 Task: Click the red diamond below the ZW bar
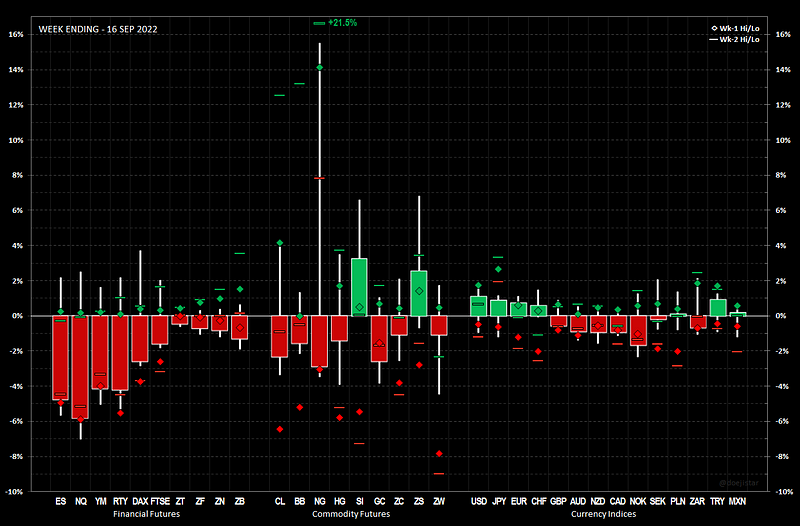[439, 454]
